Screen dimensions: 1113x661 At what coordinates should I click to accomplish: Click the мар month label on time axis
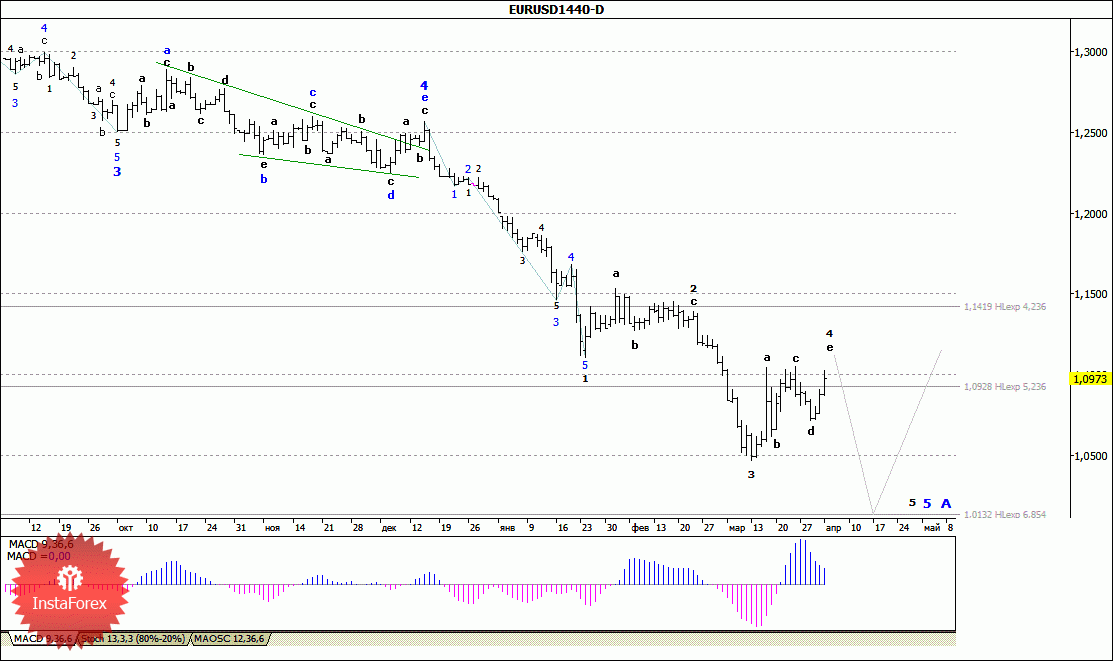[x=737, y=528]
